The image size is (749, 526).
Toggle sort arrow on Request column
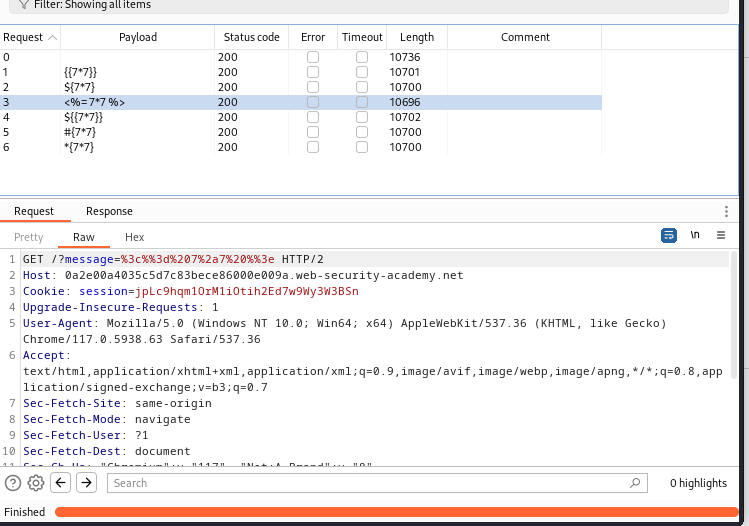point(53,37)
